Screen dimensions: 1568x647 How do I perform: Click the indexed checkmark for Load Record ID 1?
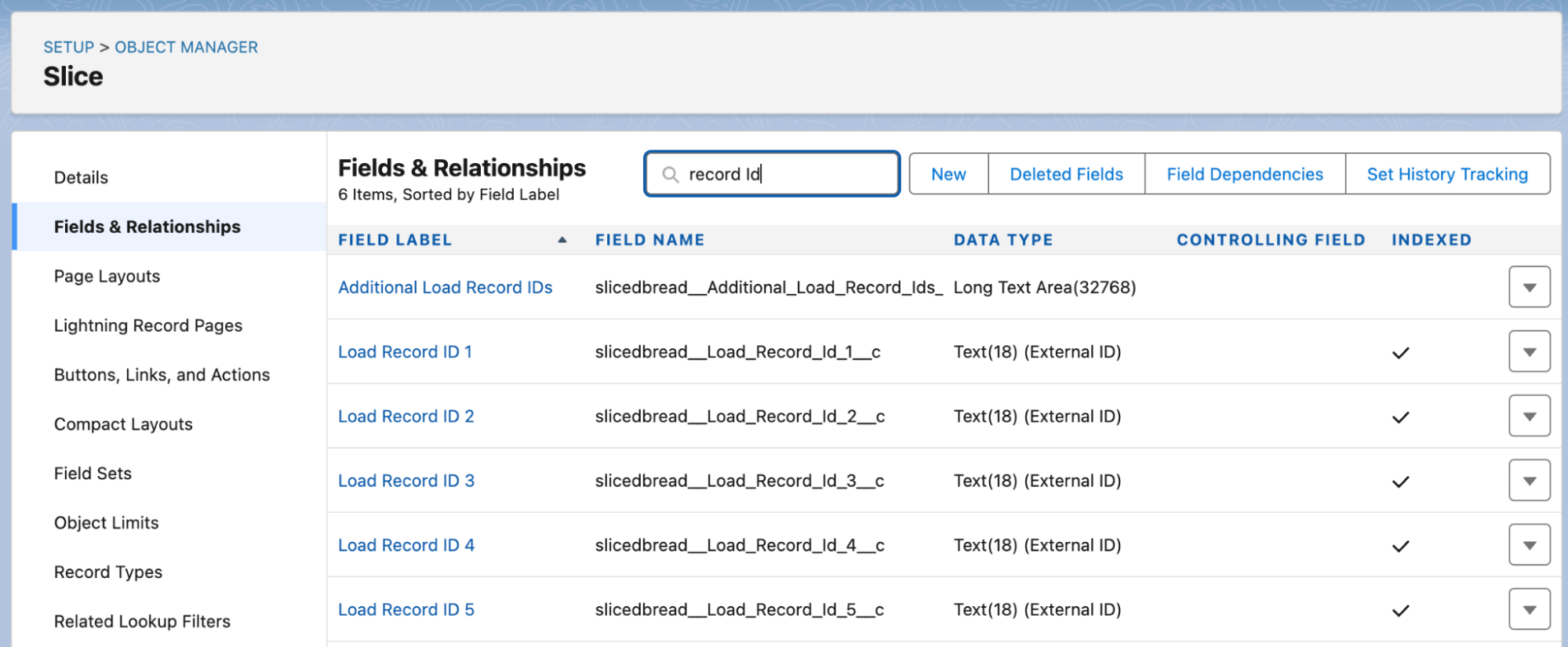(x=1400, y=353)
